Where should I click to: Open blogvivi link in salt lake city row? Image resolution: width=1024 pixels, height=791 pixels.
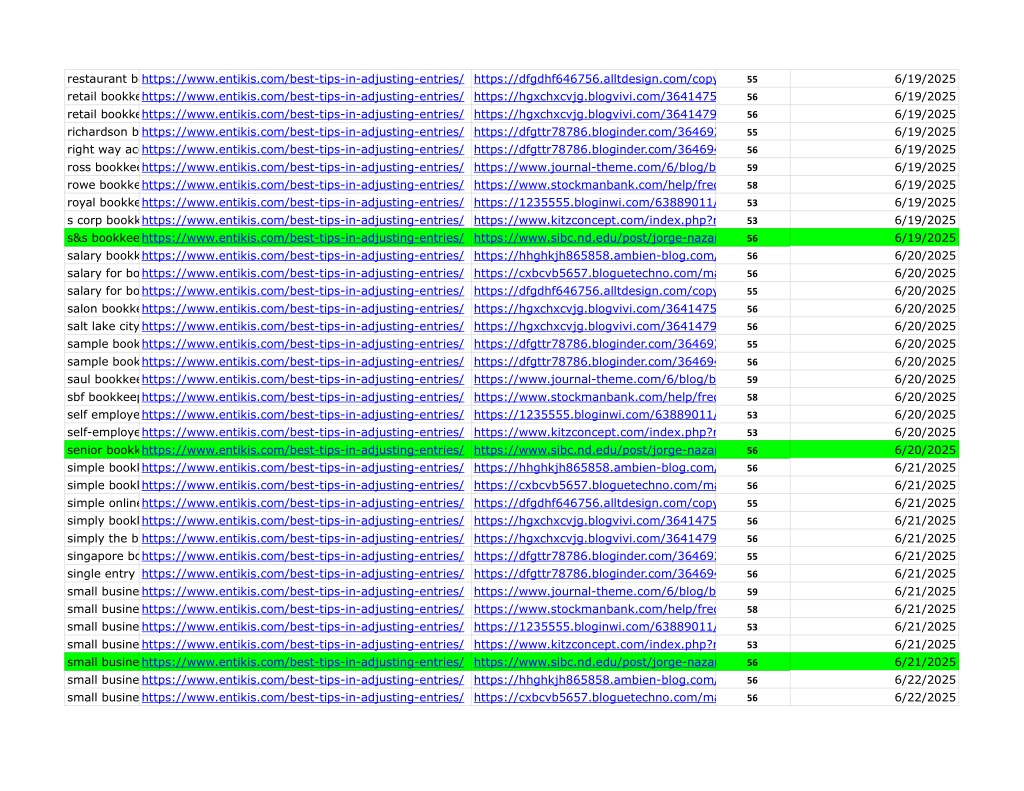594,326
